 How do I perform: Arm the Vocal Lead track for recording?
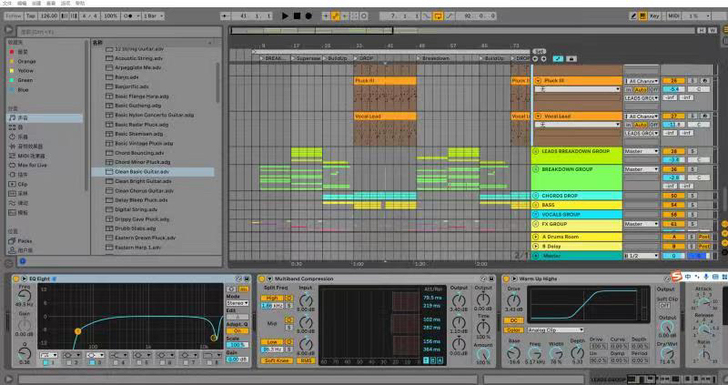pos(705,116)
